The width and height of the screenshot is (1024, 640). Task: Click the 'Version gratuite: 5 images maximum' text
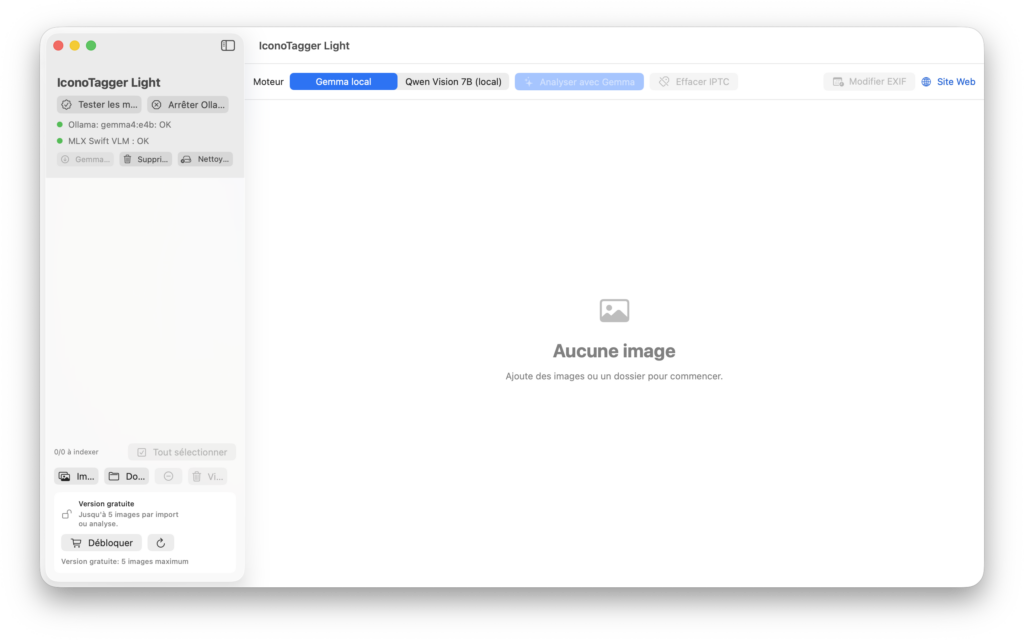click(125, 562)
